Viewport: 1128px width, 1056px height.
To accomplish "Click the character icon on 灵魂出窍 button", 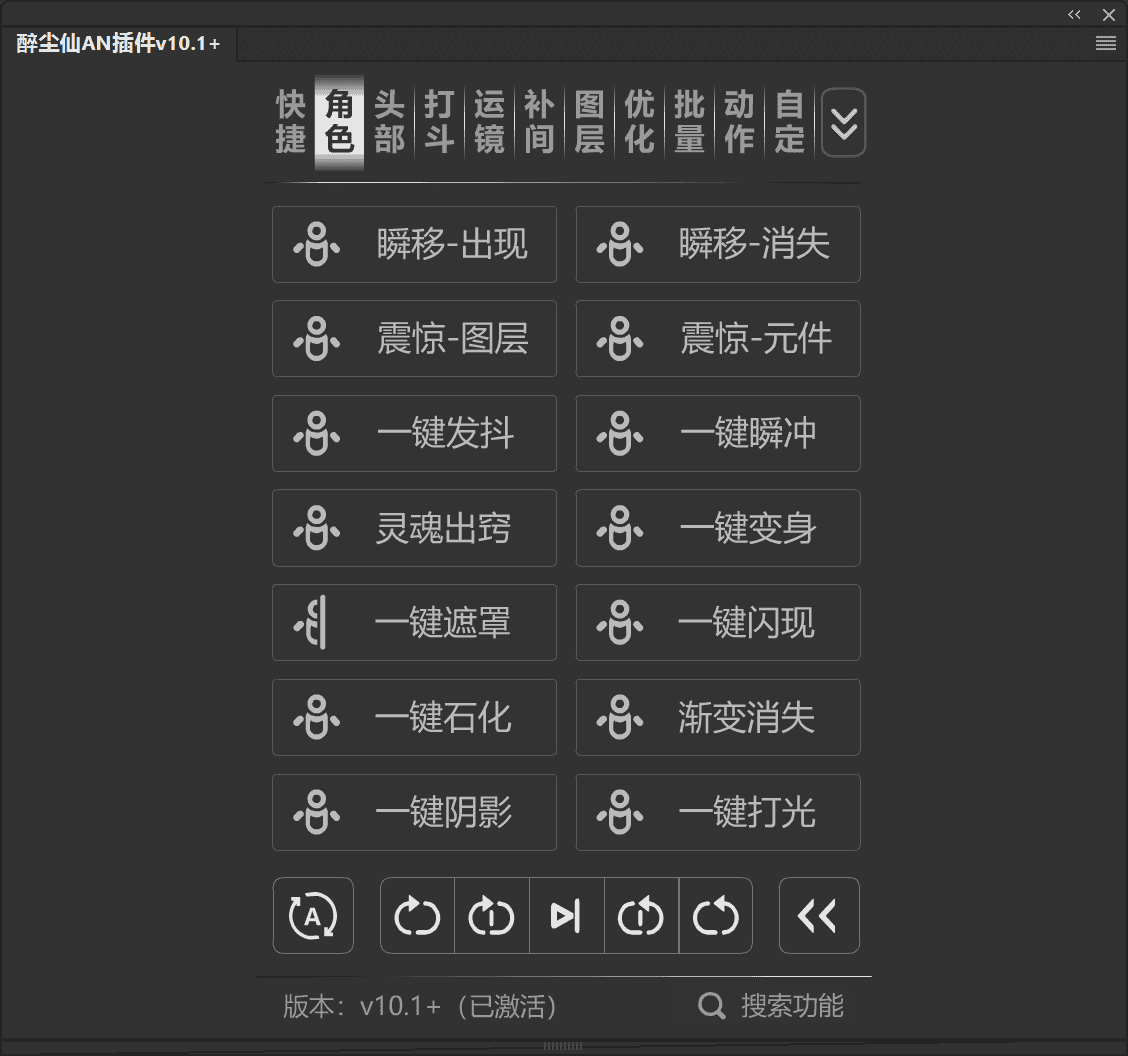I will 316,528.
